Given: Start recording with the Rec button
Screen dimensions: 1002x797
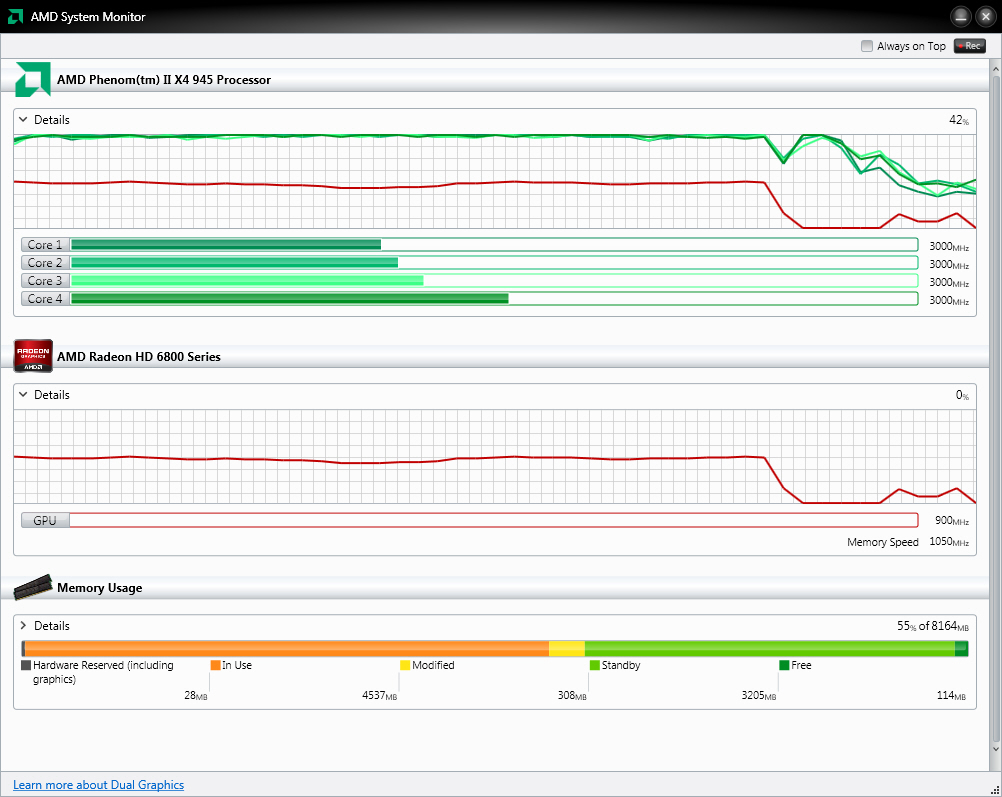Looking at the screenshot, I should 969,46.
